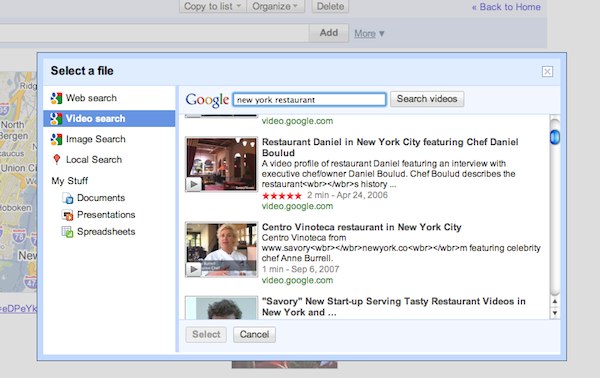Screen dimensions: 600x378
Task: Click '1 min - Sep 6, 2007' text
Action: tap(300, 269)
